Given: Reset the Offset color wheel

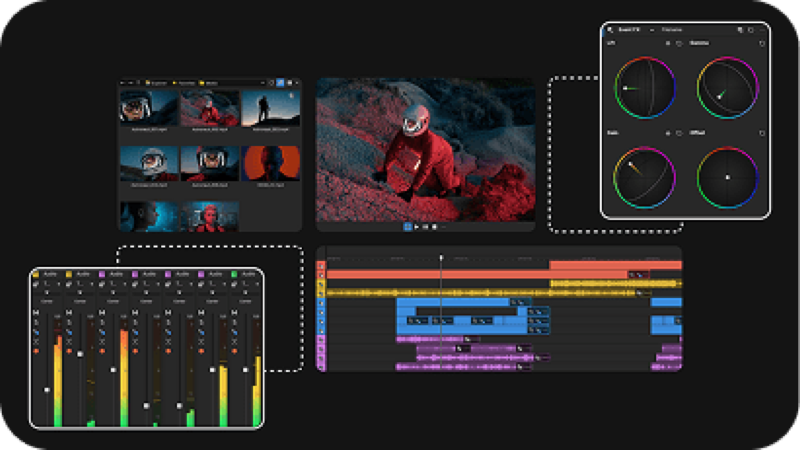Looking at the screenshot, I should click(762, 133).
